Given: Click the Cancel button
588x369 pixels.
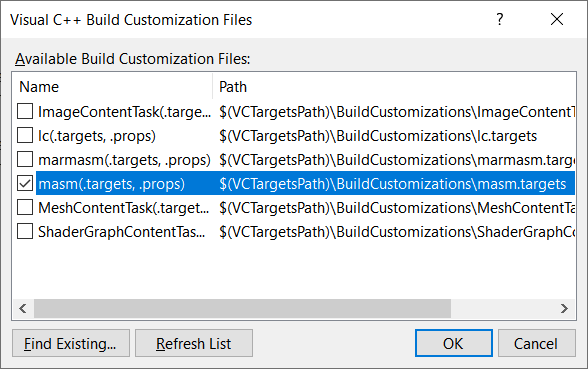Looking at the screenshot, I should point(537,343).
